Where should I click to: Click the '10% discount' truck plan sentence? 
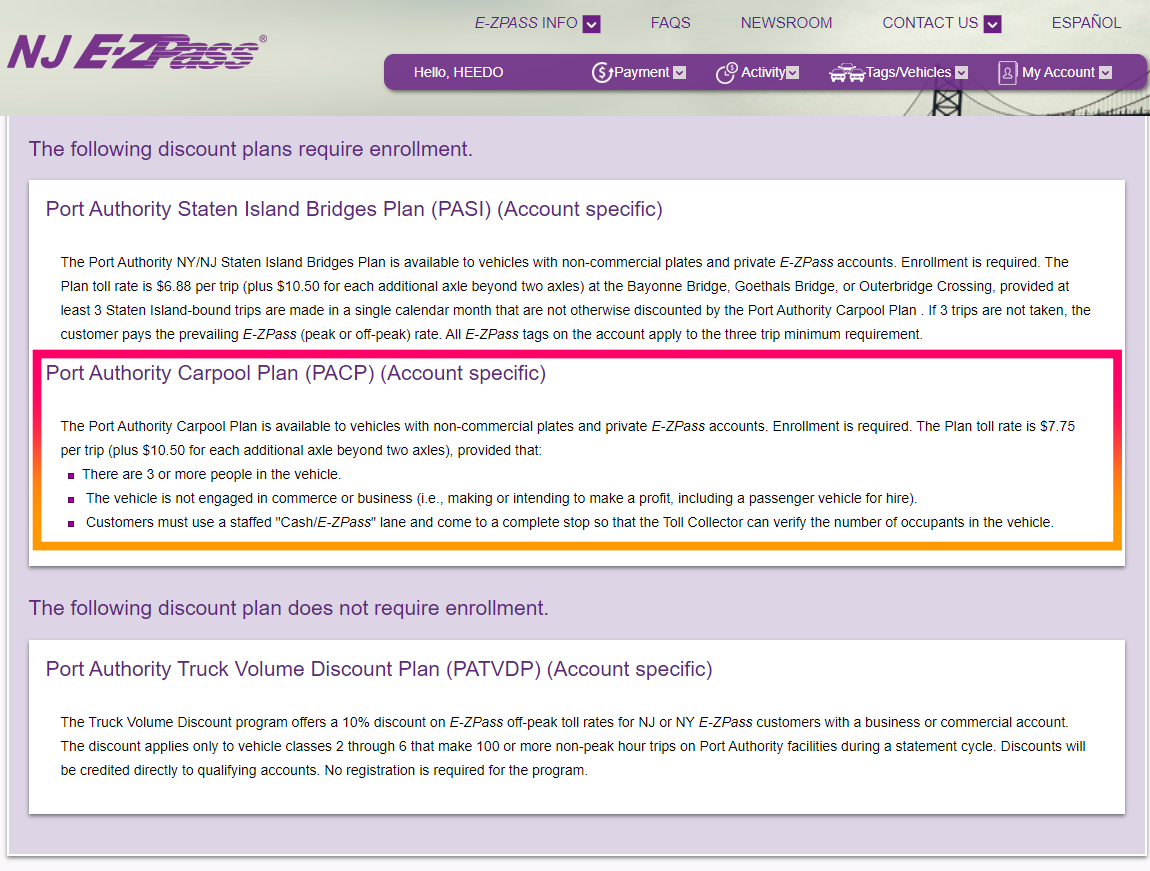(x=564, y=722)
